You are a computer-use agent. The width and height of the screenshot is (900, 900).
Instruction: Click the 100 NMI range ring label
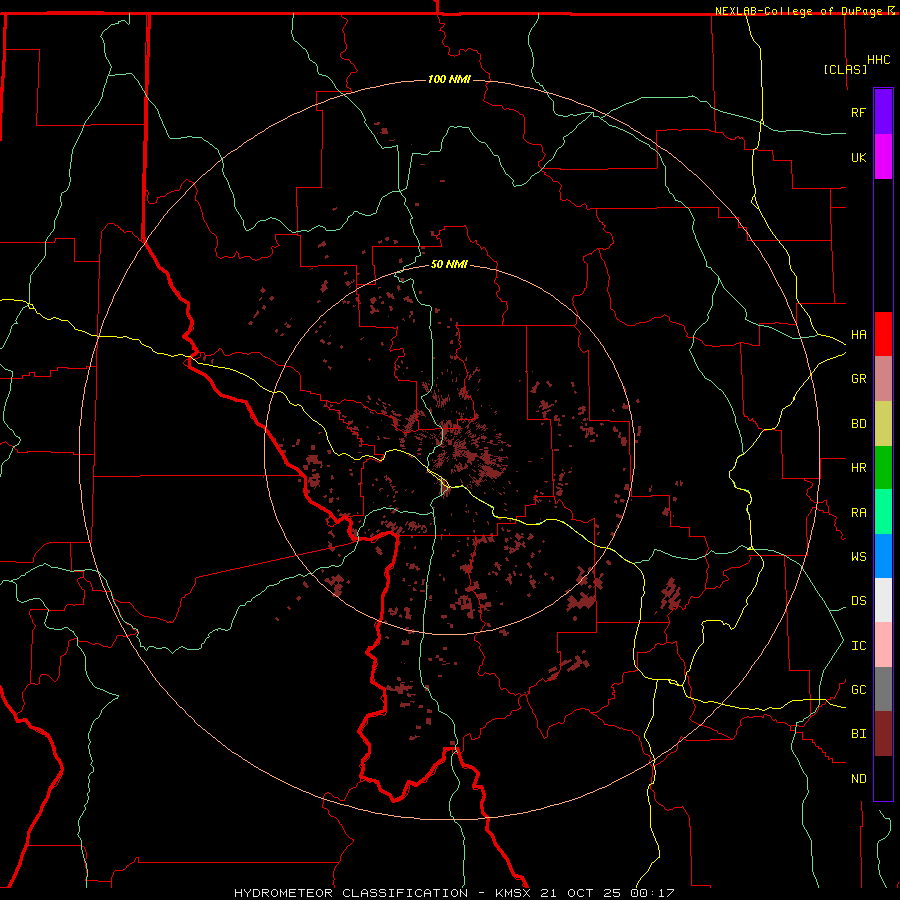(449, 79)
